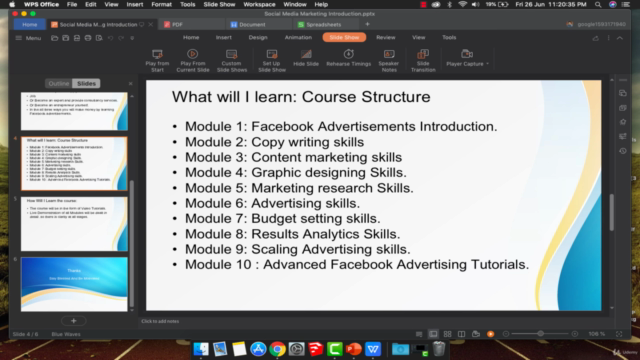Click the fit slide to window icon
Image resolution: width=640 pixels, height=360 pixels.
[619, 334]
